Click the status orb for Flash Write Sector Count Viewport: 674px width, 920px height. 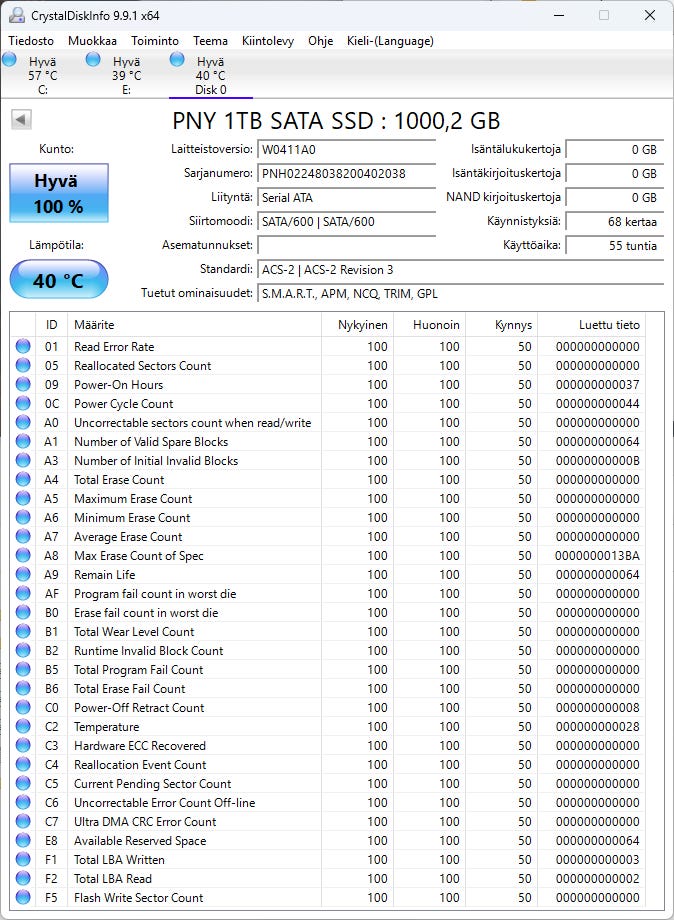(23, 898)
